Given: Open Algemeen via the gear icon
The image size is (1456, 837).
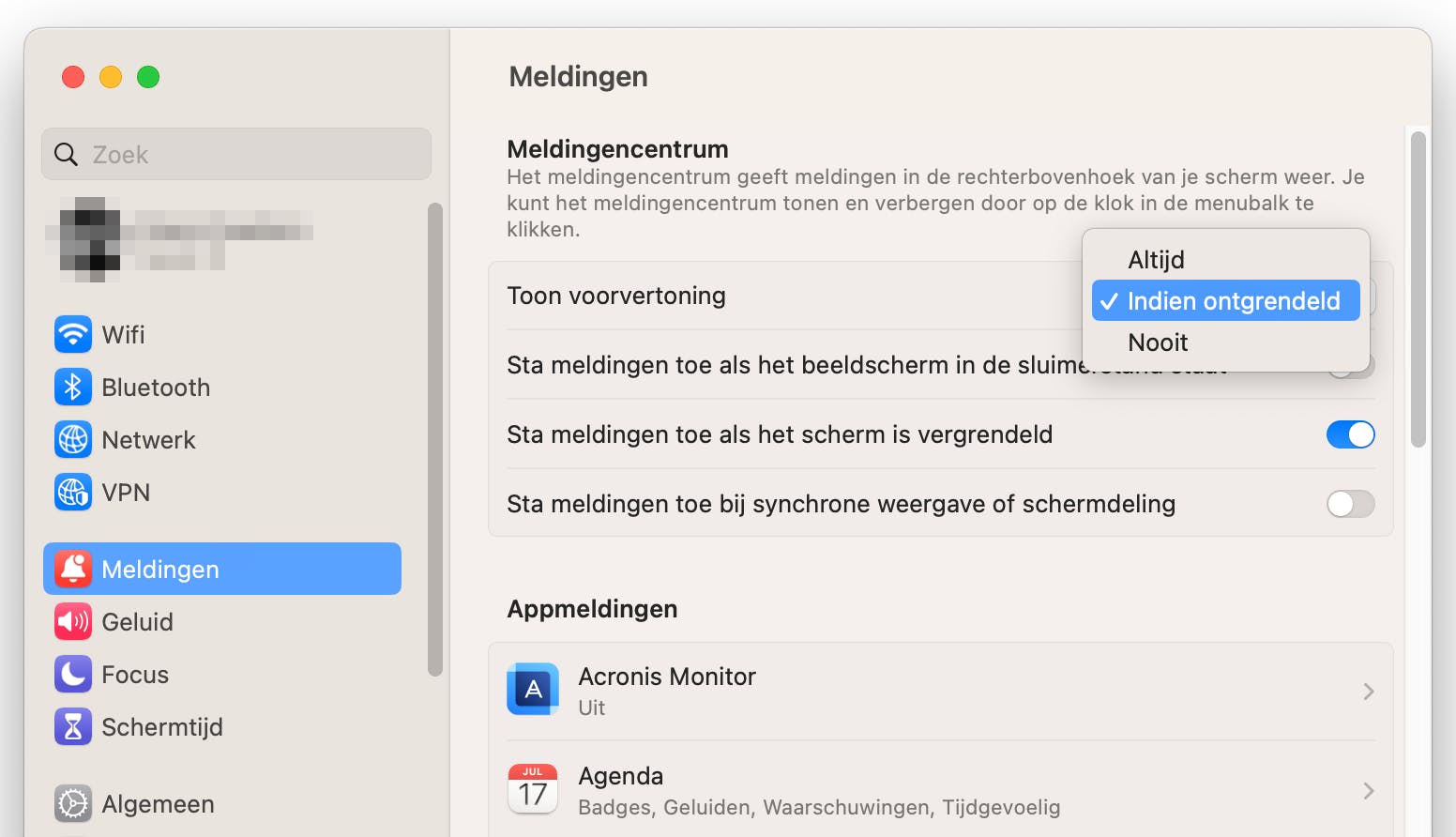Looking at the screenshot, I should point(73,804).
